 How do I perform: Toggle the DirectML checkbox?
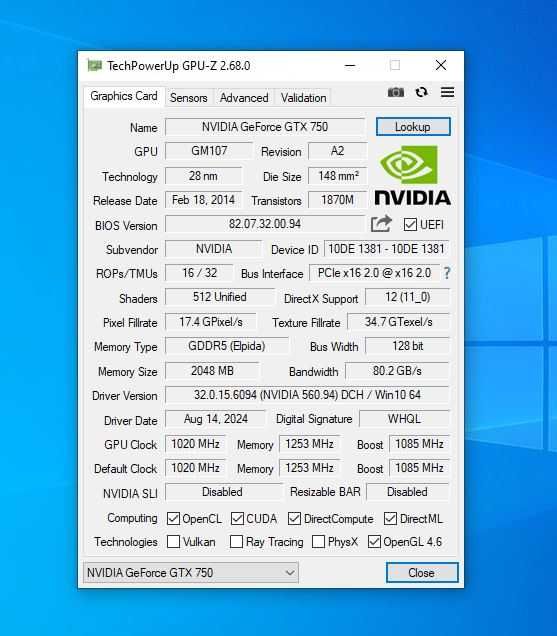(390, 518)
